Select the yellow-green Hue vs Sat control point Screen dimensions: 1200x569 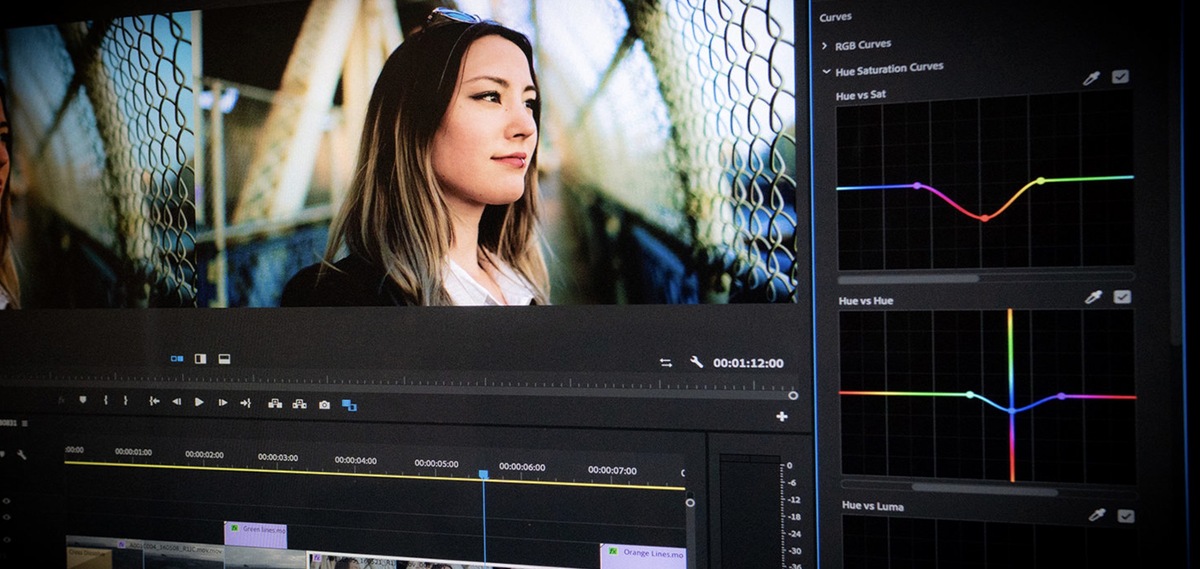coord(1040,181)
